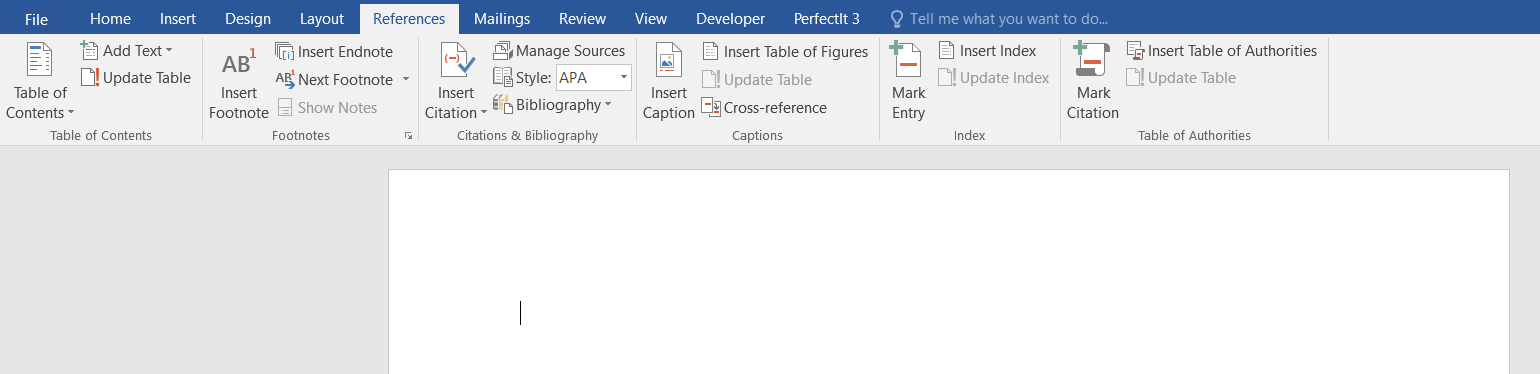The height and width of the screenshot is (374, 1540).
Task: Click Update Table in Captions group
Action: pyautogui.click(x=757, y=80)
